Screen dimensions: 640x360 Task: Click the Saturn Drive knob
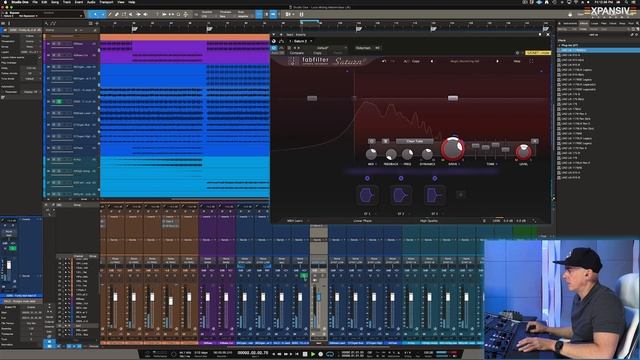pyautogui.click(x=452, y=149)
